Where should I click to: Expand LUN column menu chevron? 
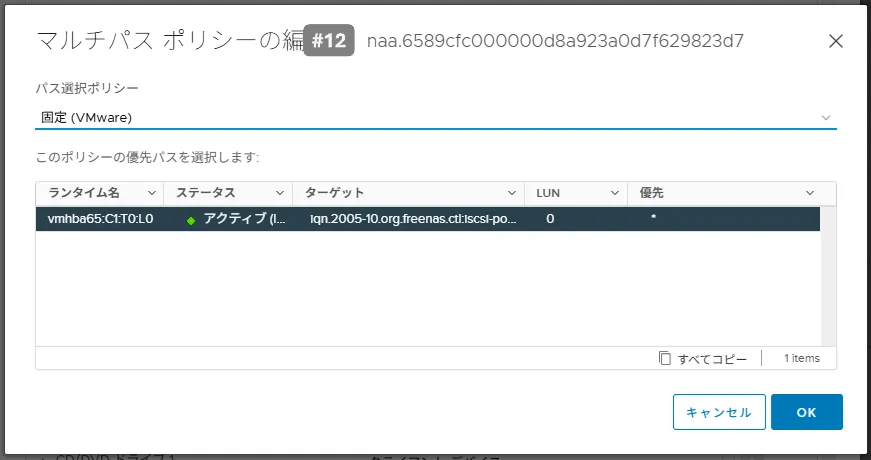[x=615, y=193]
